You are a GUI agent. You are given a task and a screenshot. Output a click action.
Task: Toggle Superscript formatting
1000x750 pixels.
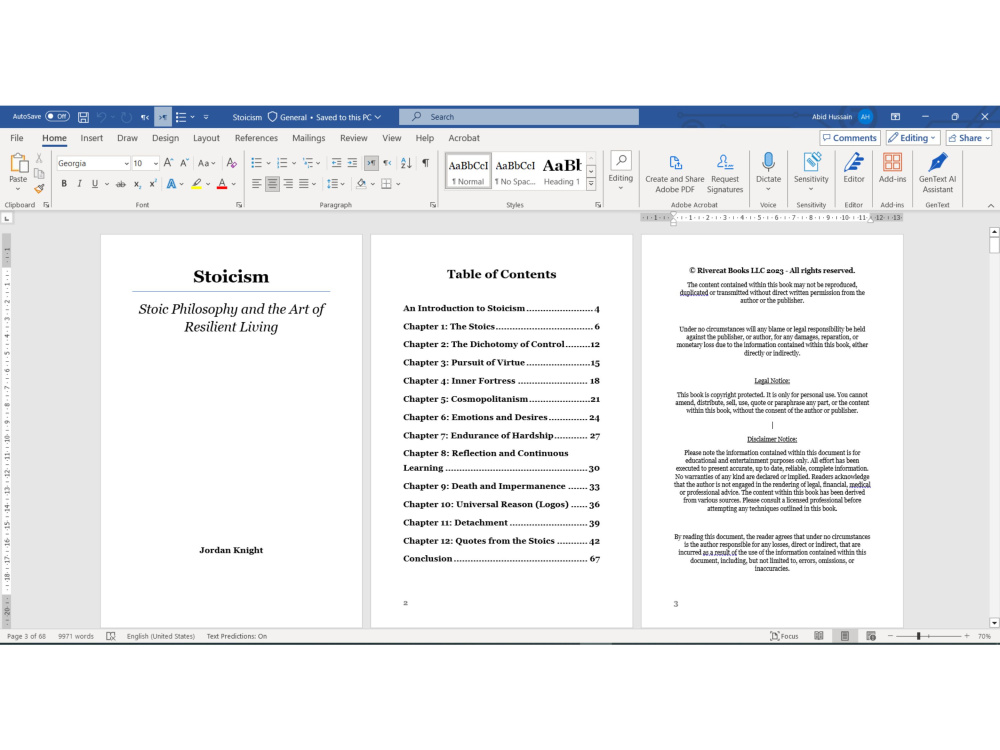point(153,184)
